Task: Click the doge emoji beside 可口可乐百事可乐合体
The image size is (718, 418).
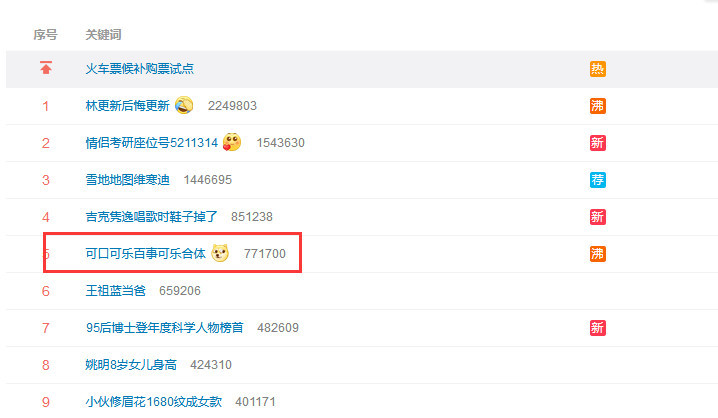Action: click(220, 253)
